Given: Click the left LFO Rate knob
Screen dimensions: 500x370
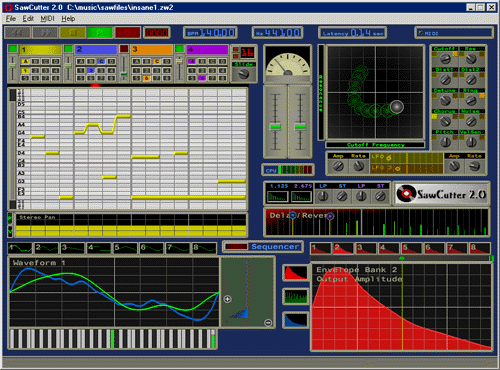Looking at the screenshot, I should click(358, 166).
